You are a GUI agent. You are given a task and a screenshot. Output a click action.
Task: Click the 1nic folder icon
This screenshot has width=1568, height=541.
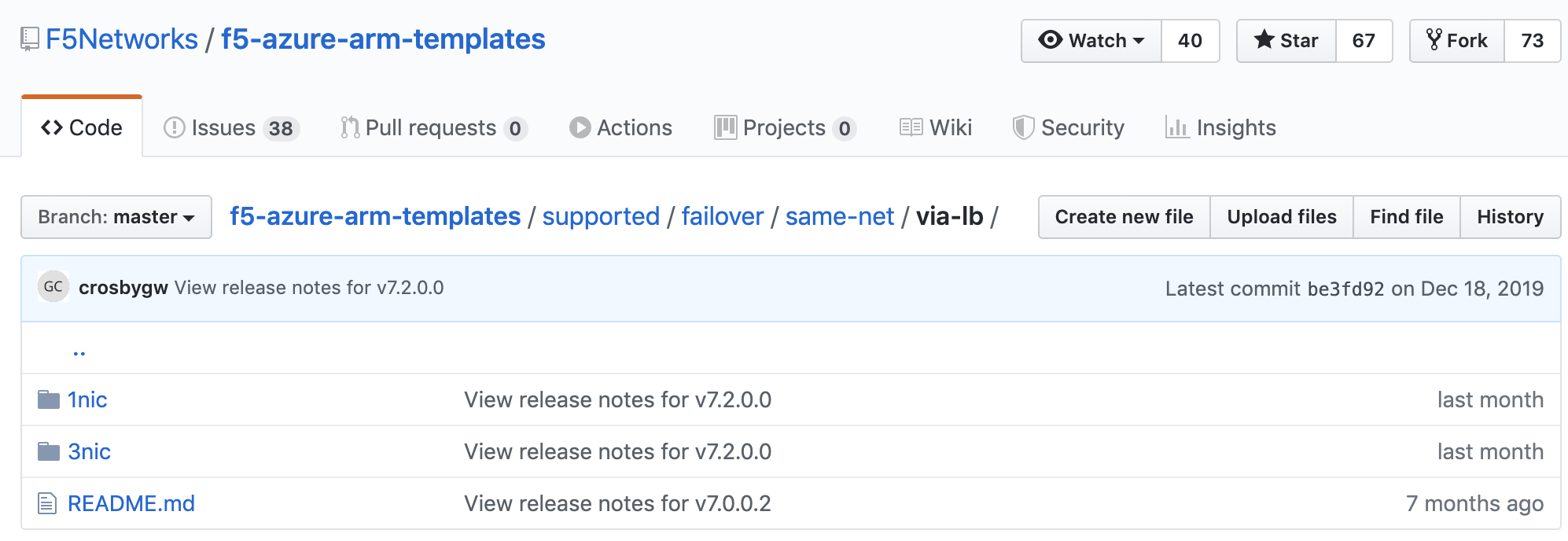[49, 399]
